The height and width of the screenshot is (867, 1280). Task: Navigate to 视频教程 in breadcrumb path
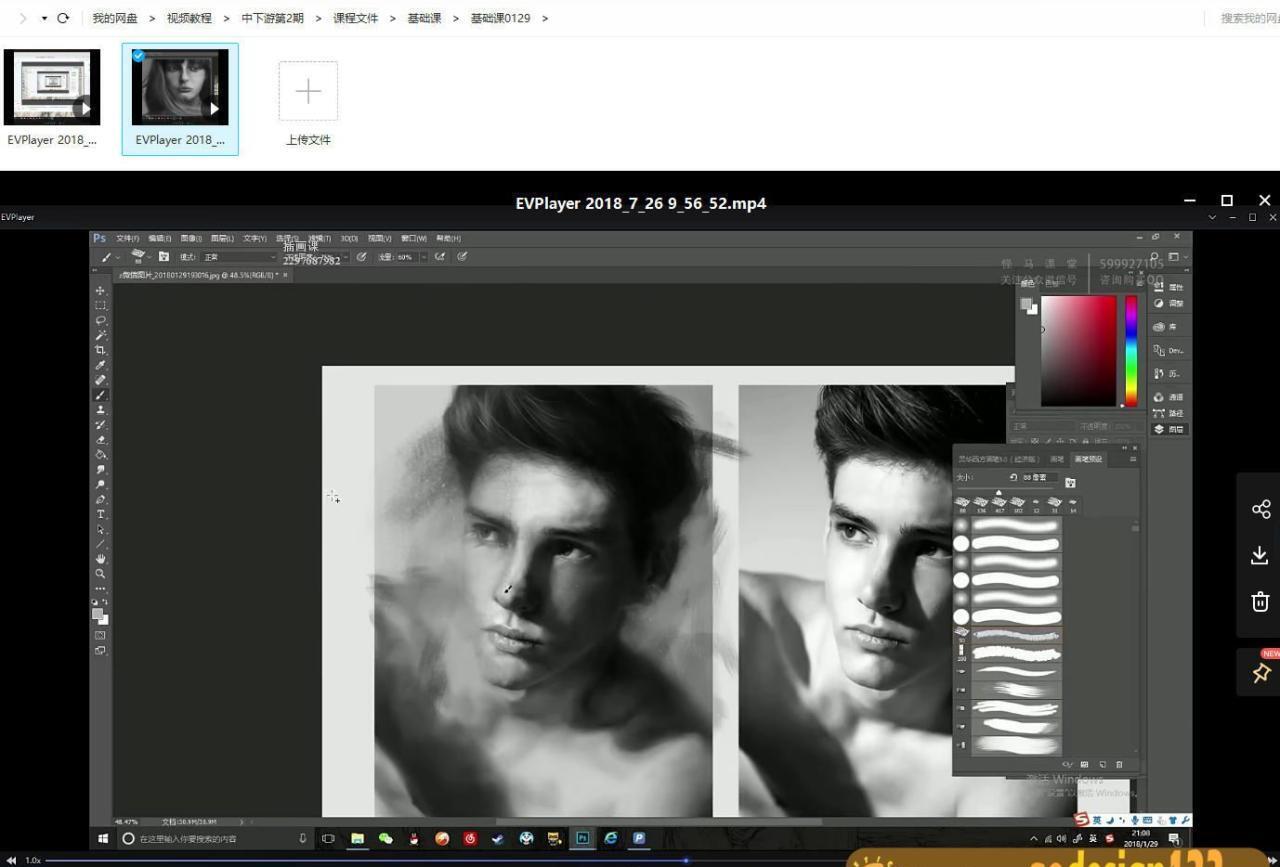(x=189, y=18)
